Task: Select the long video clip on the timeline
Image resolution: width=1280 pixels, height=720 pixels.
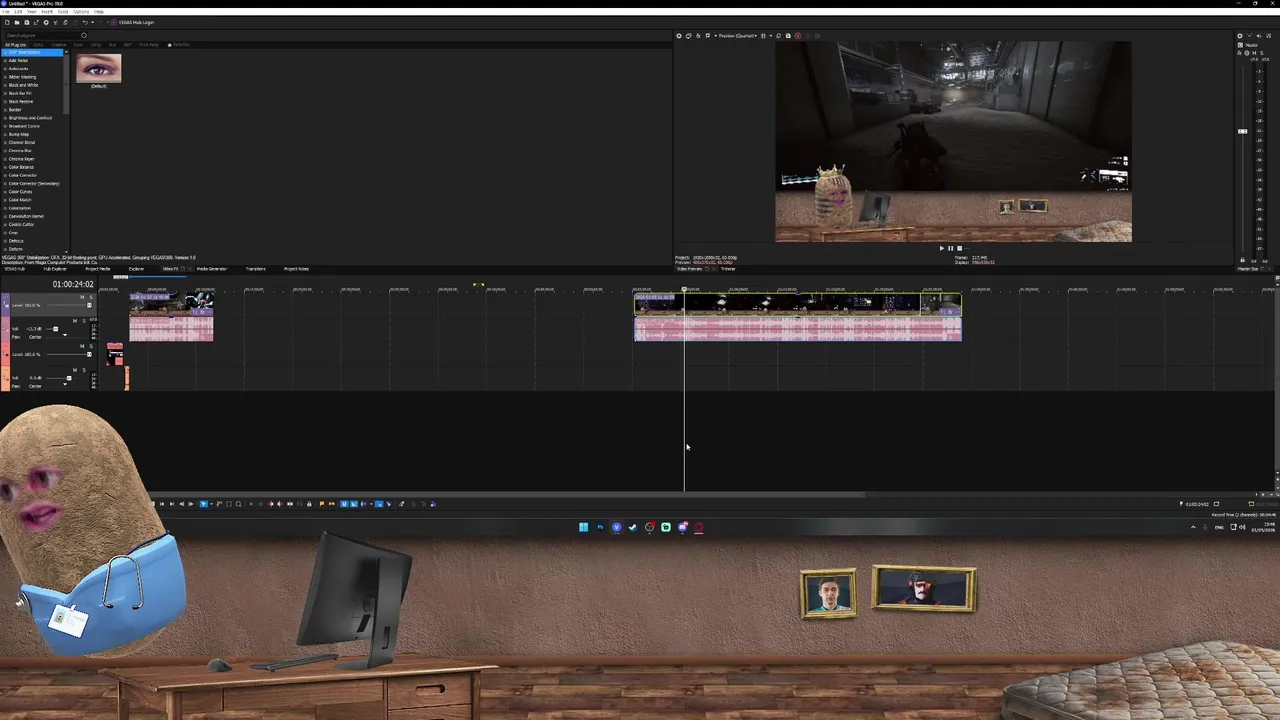Action: tap(798, 304)
